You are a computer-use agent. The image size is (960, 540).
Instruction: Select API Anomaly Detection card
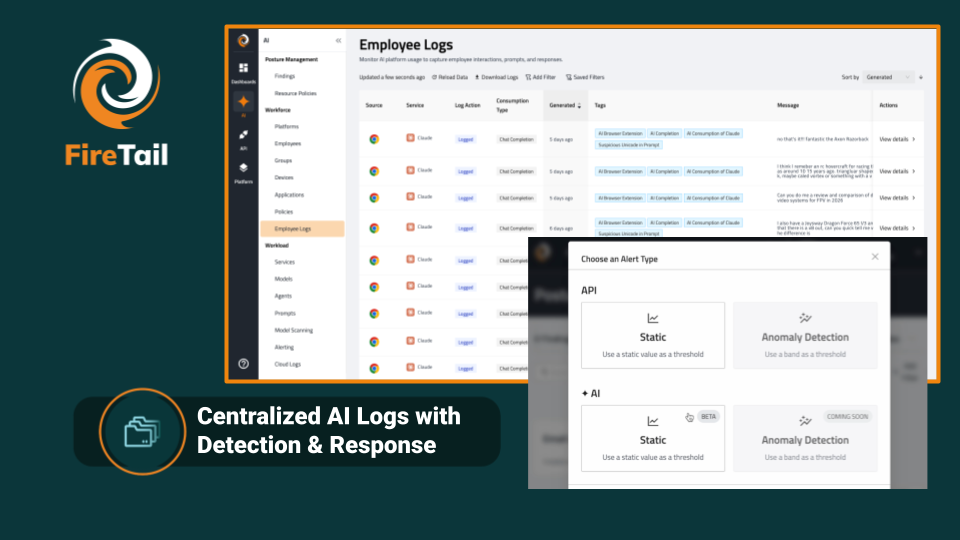(x=805, y=336)
